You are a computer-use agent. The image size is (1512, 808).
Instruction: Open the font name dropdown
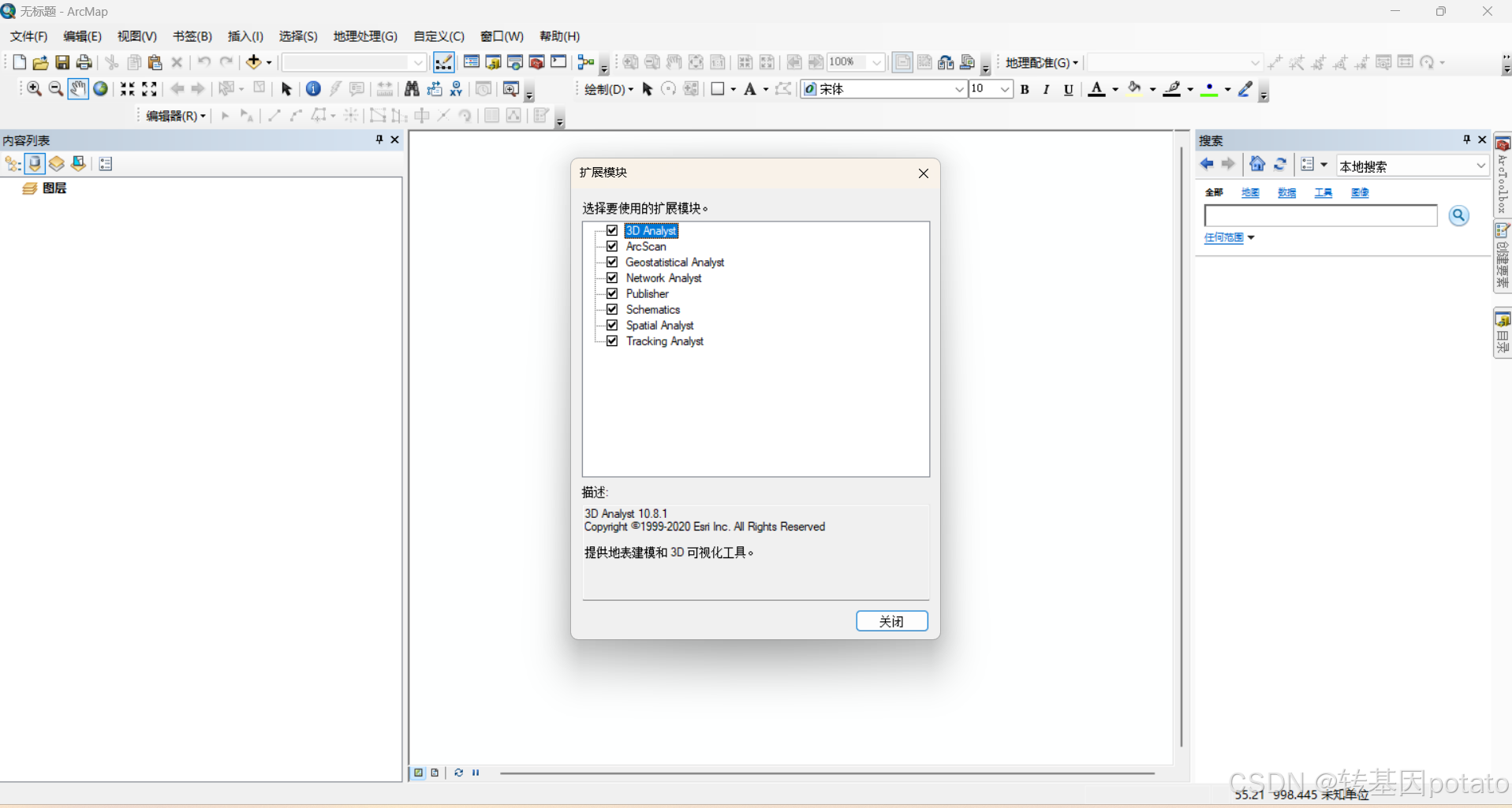(959, 89)
